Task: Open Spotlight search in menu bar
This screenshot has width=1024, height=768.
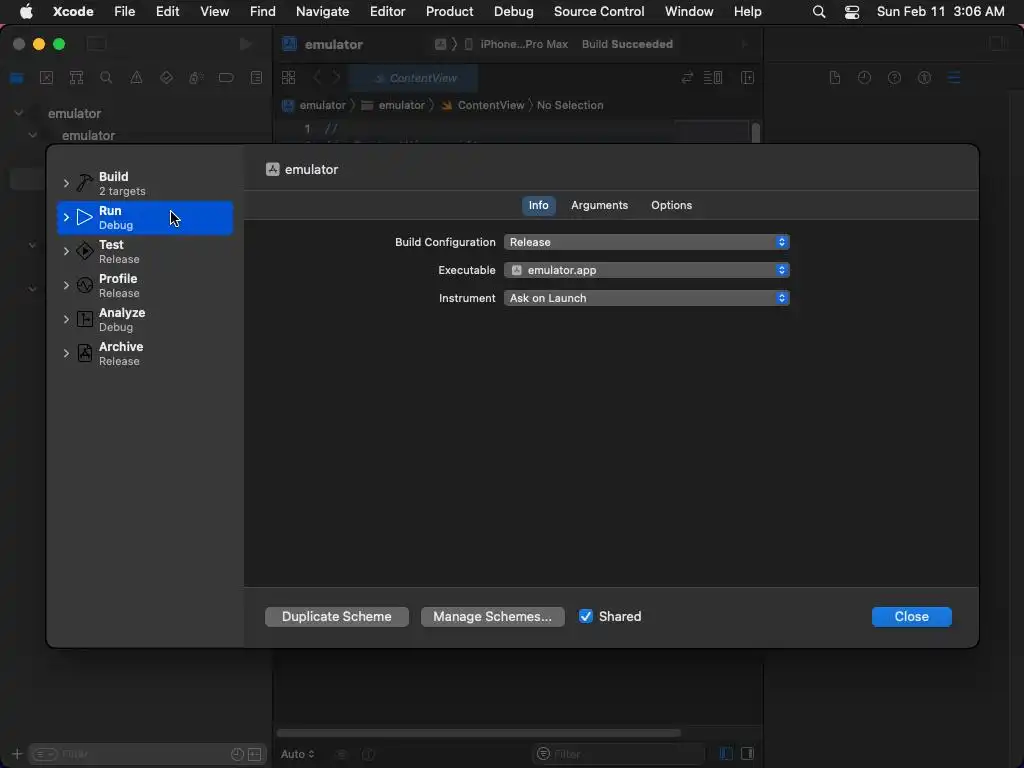Action: pos(819,12)
